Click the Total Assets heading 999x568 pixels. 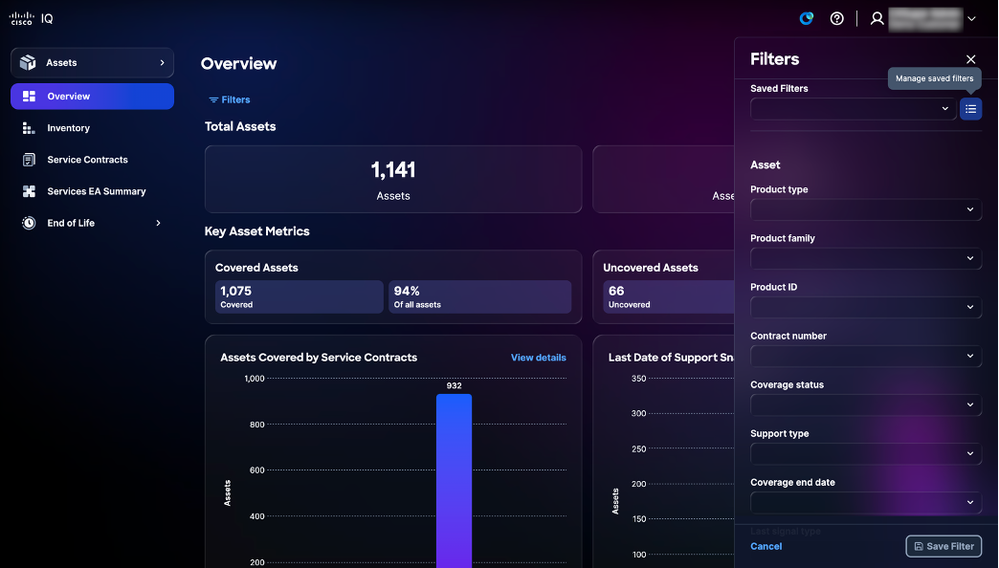tap(240, 127)
